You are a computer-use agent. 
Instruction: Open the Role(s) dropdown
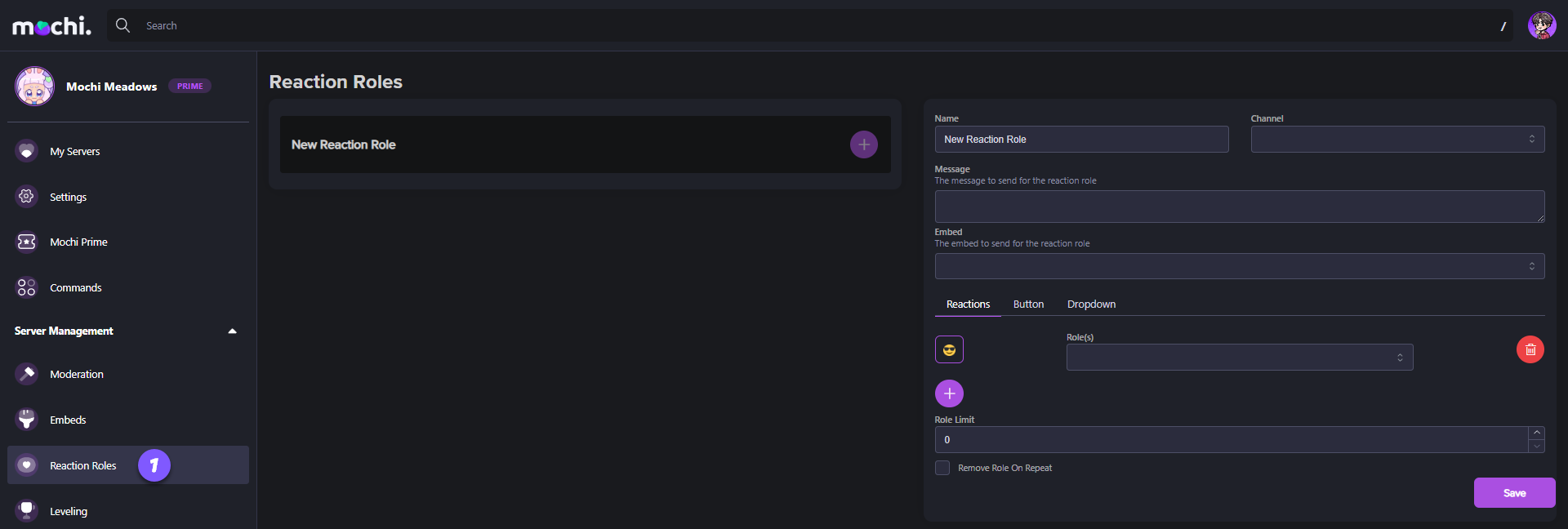click(x=1239, y=358)
